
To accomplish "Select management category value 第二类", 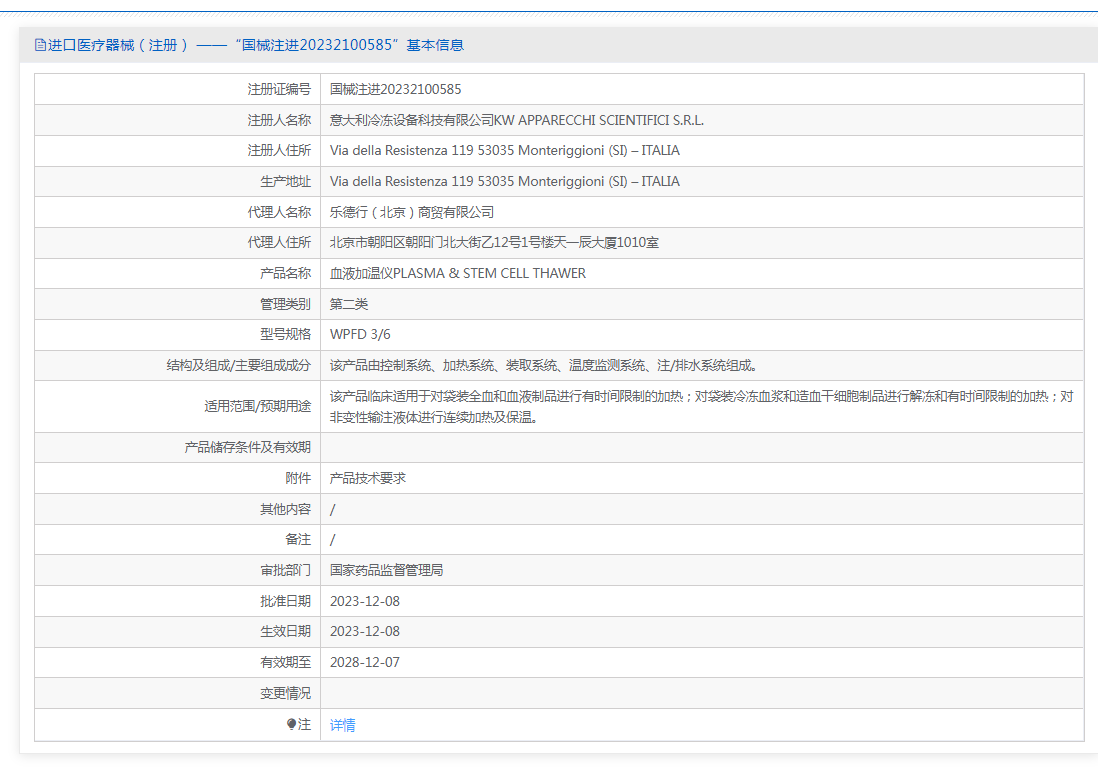I will (349, 304).
